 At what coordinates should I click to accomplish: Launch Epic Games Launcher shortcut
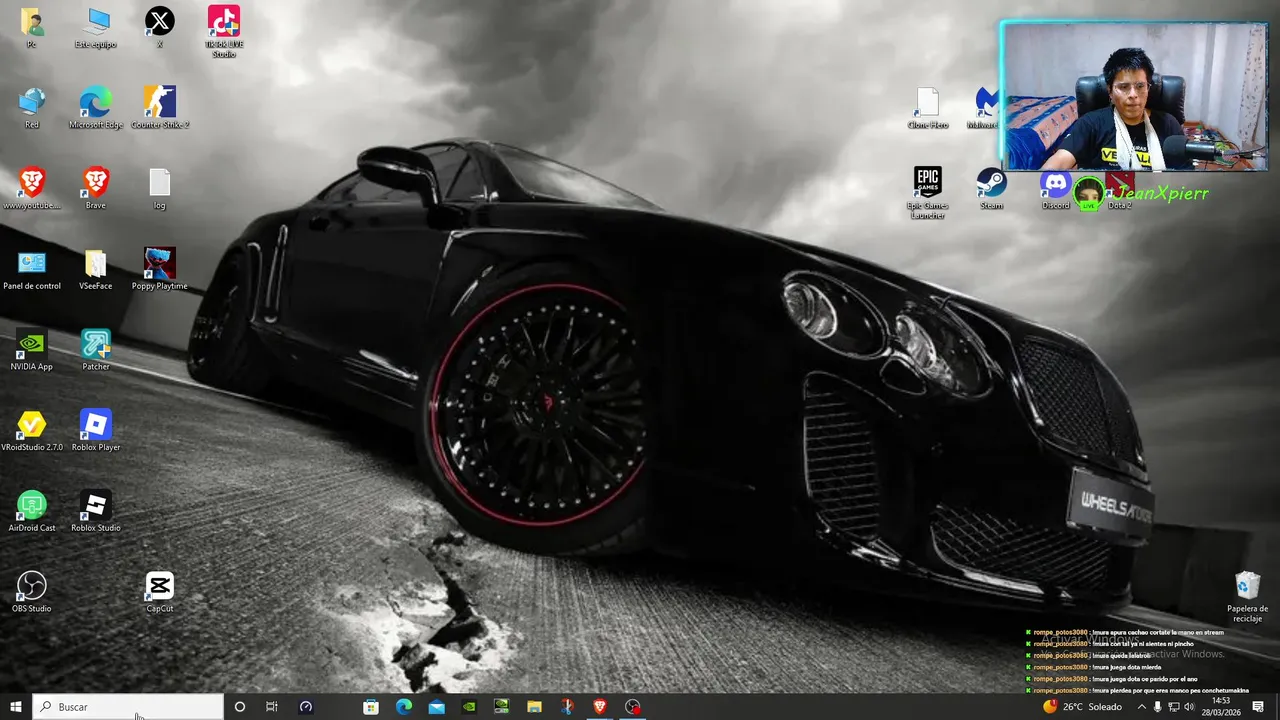pos(928,193)
